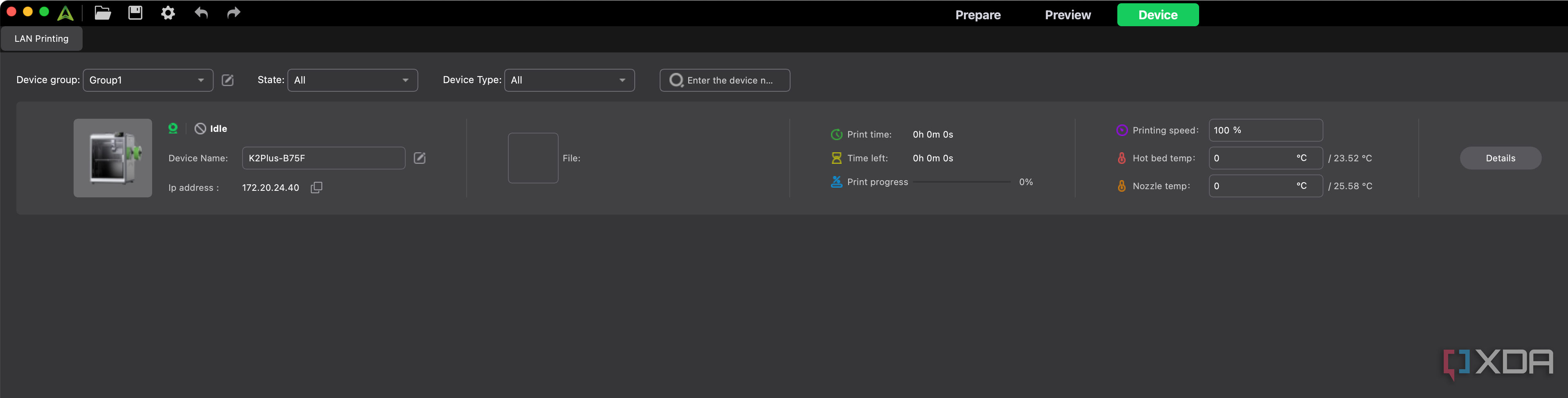Copy the IP address 172.20.24.40
The image size is (1568, 398).
point(317,188)
